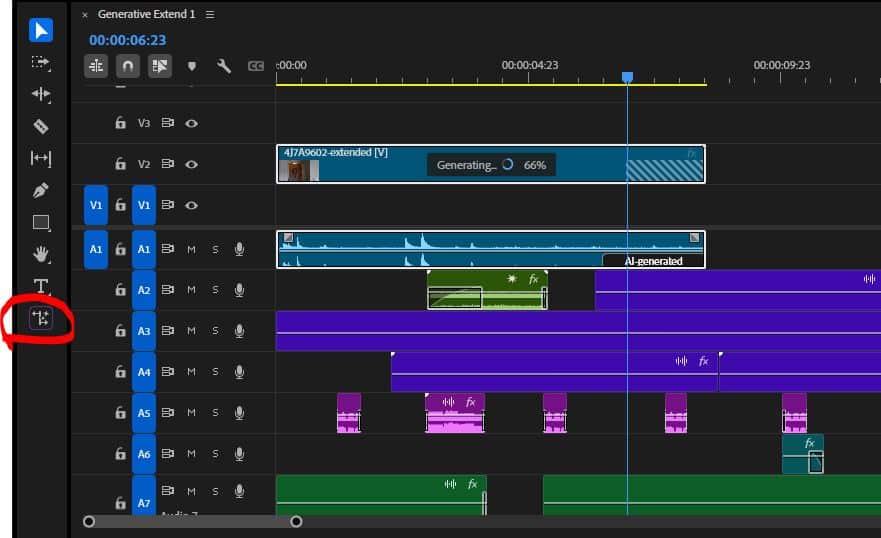The image size is (881, 538).
Task: Add a marker to the timeline
Action: point(192,66)
